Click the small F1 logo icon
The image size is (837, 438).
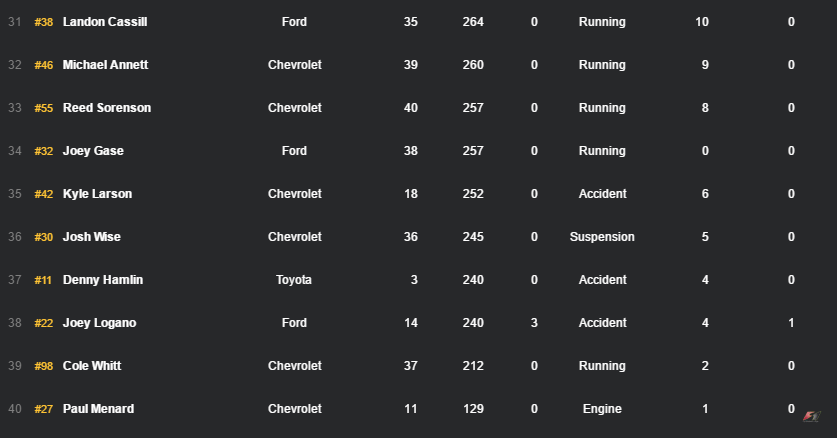(811, 415)
